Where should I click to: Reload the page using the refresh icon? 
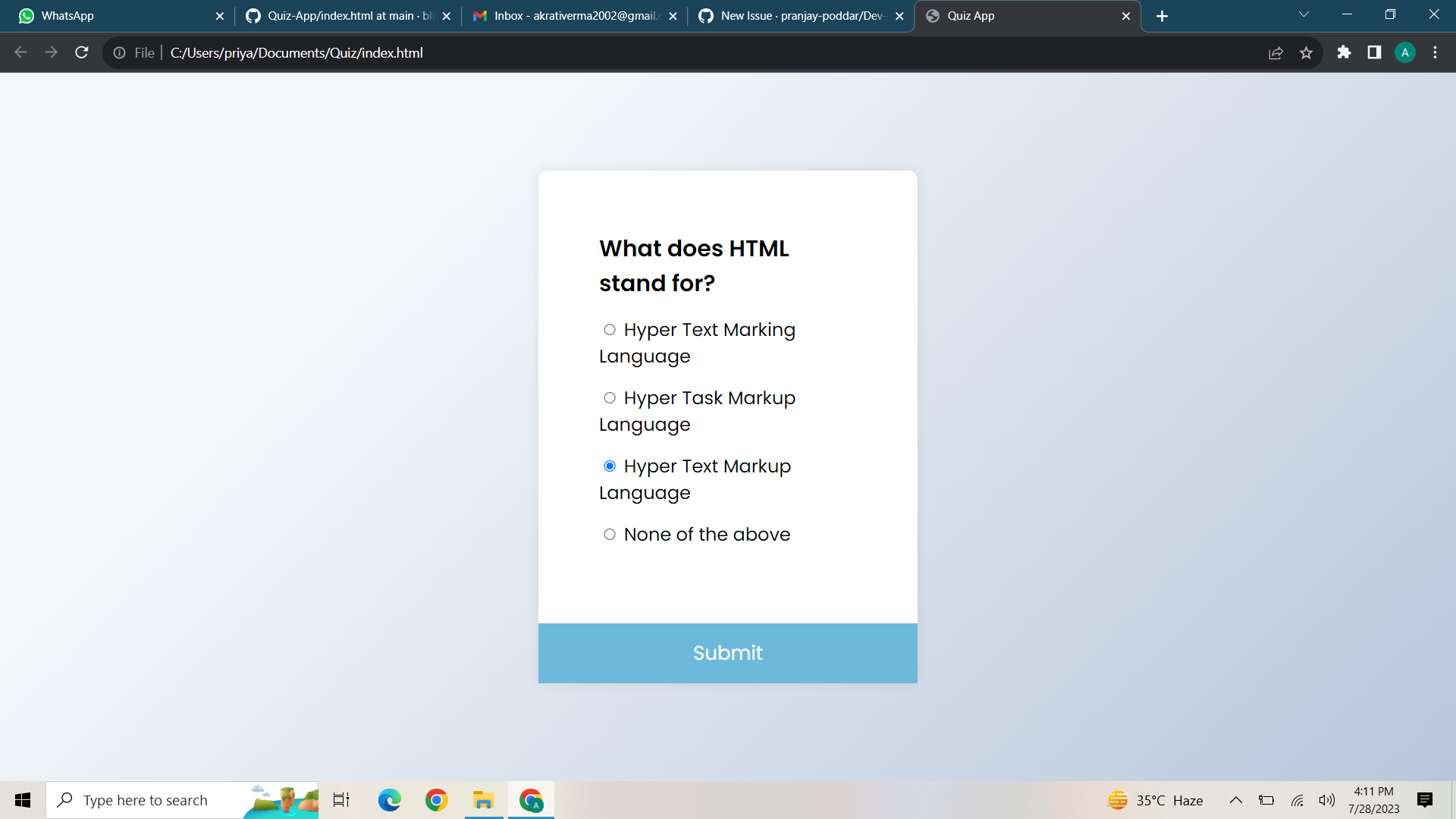click(x=82, y=52)
